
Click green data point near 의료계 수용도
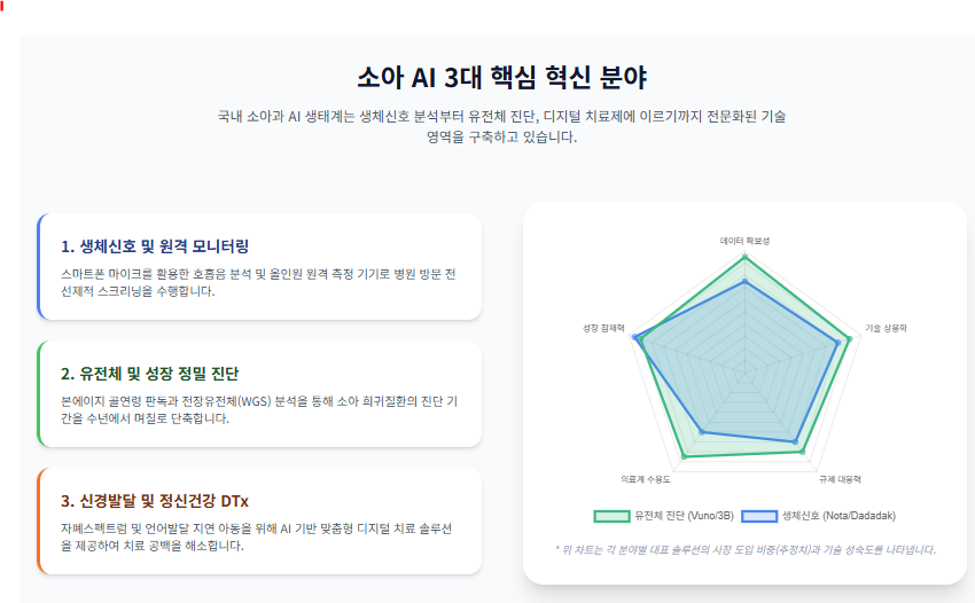684,457
